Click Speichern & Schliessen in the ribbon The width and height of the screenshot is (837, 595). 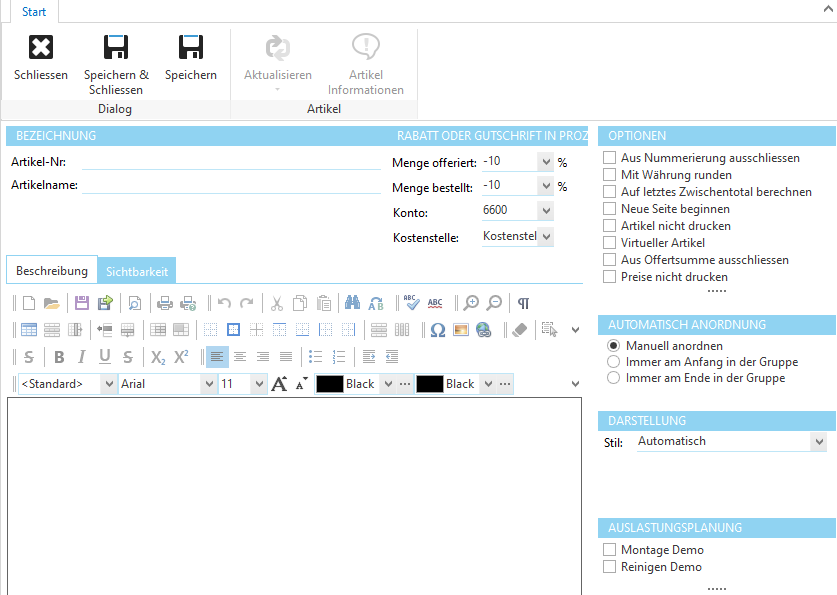tap(116, 47)
